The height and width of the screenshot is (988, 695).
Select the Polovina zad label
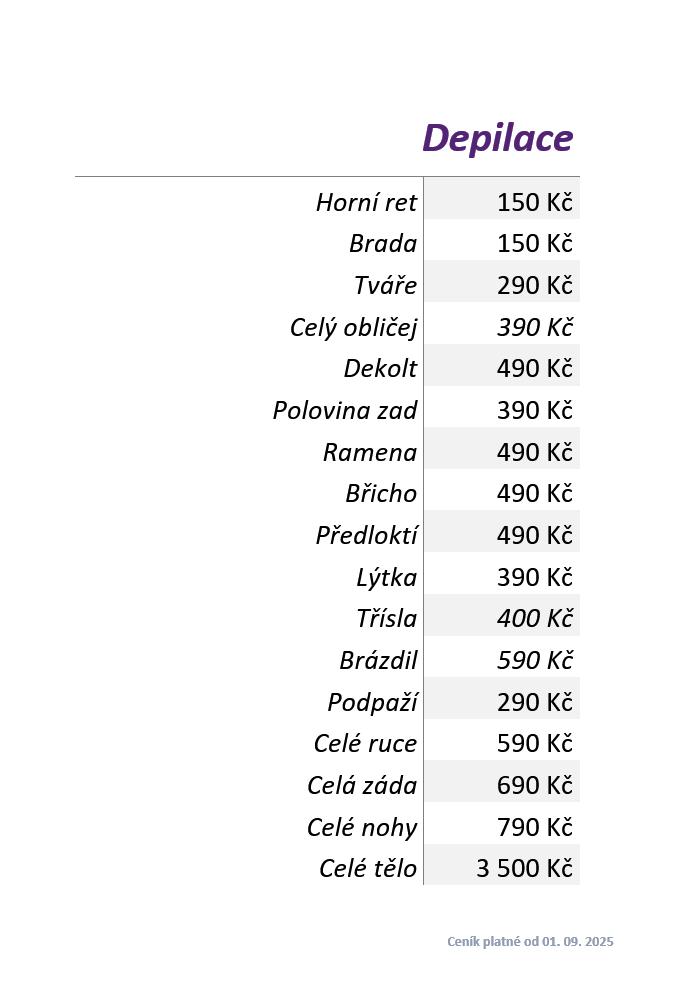345,411
